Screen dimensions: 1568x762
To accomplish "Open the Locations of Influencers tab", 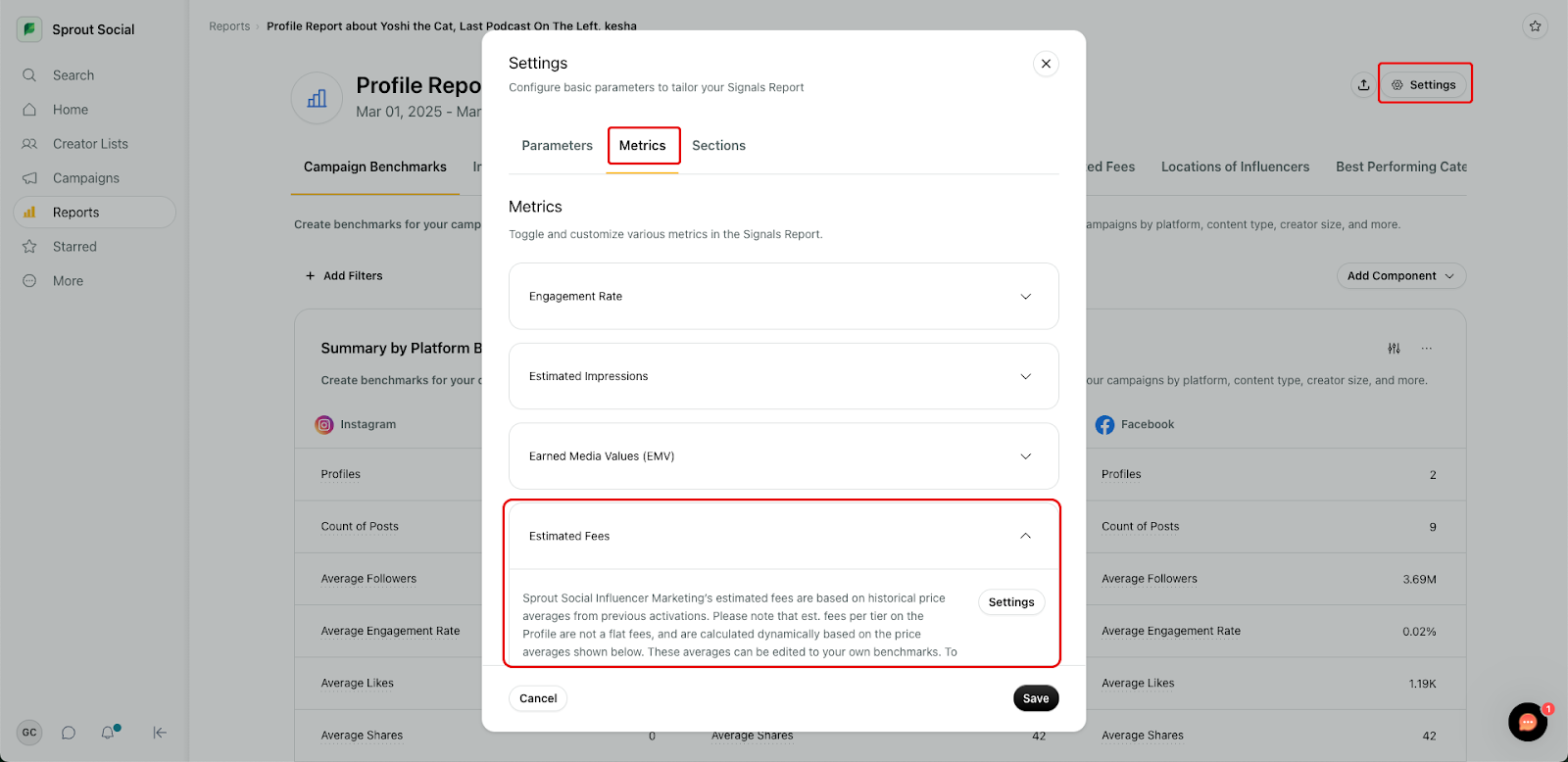I will [1235, 167].
